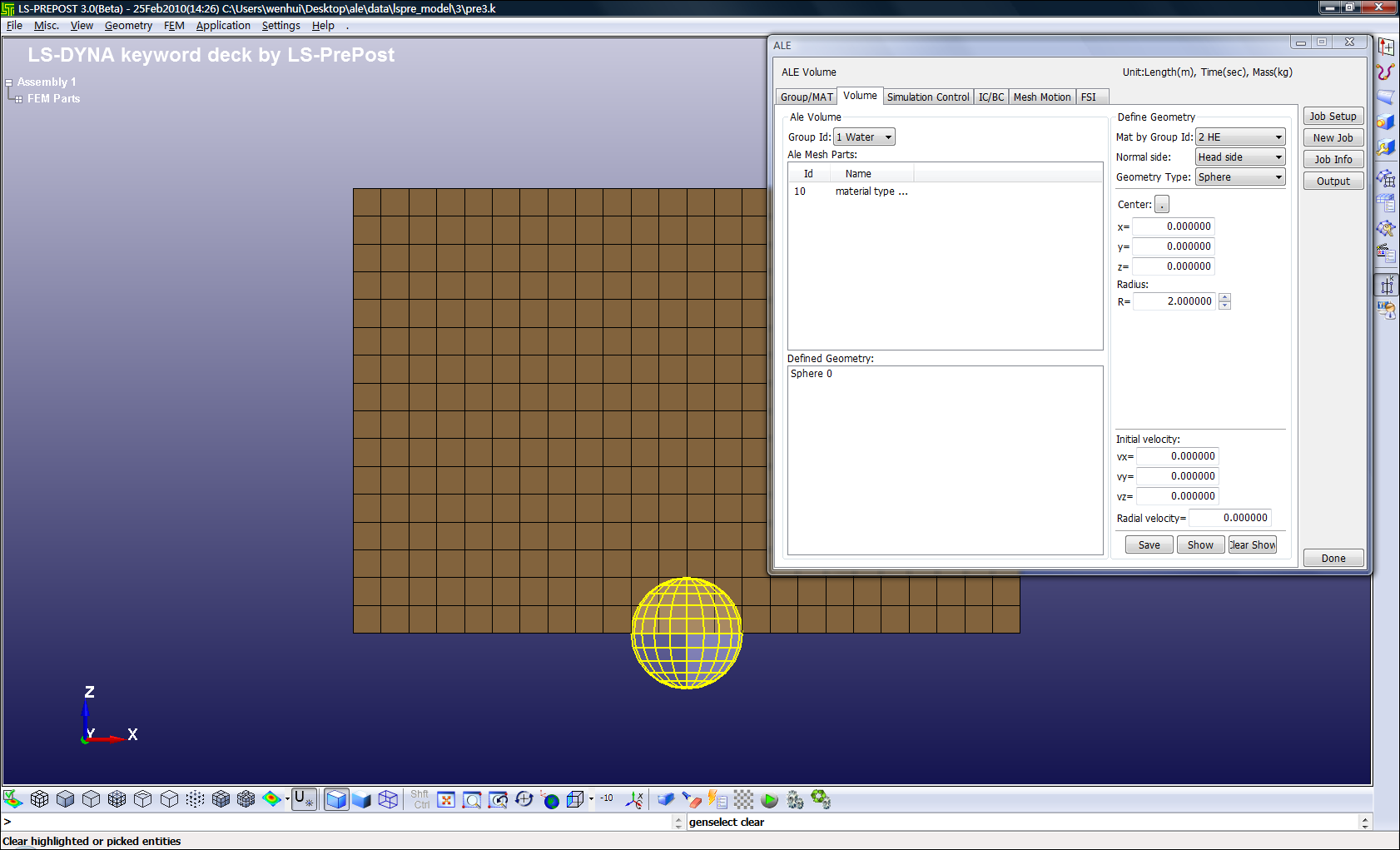Click the radius R spinner up arrow
The width and height of the screenshot is (1400, 850).
click(x=1224, y=297)
